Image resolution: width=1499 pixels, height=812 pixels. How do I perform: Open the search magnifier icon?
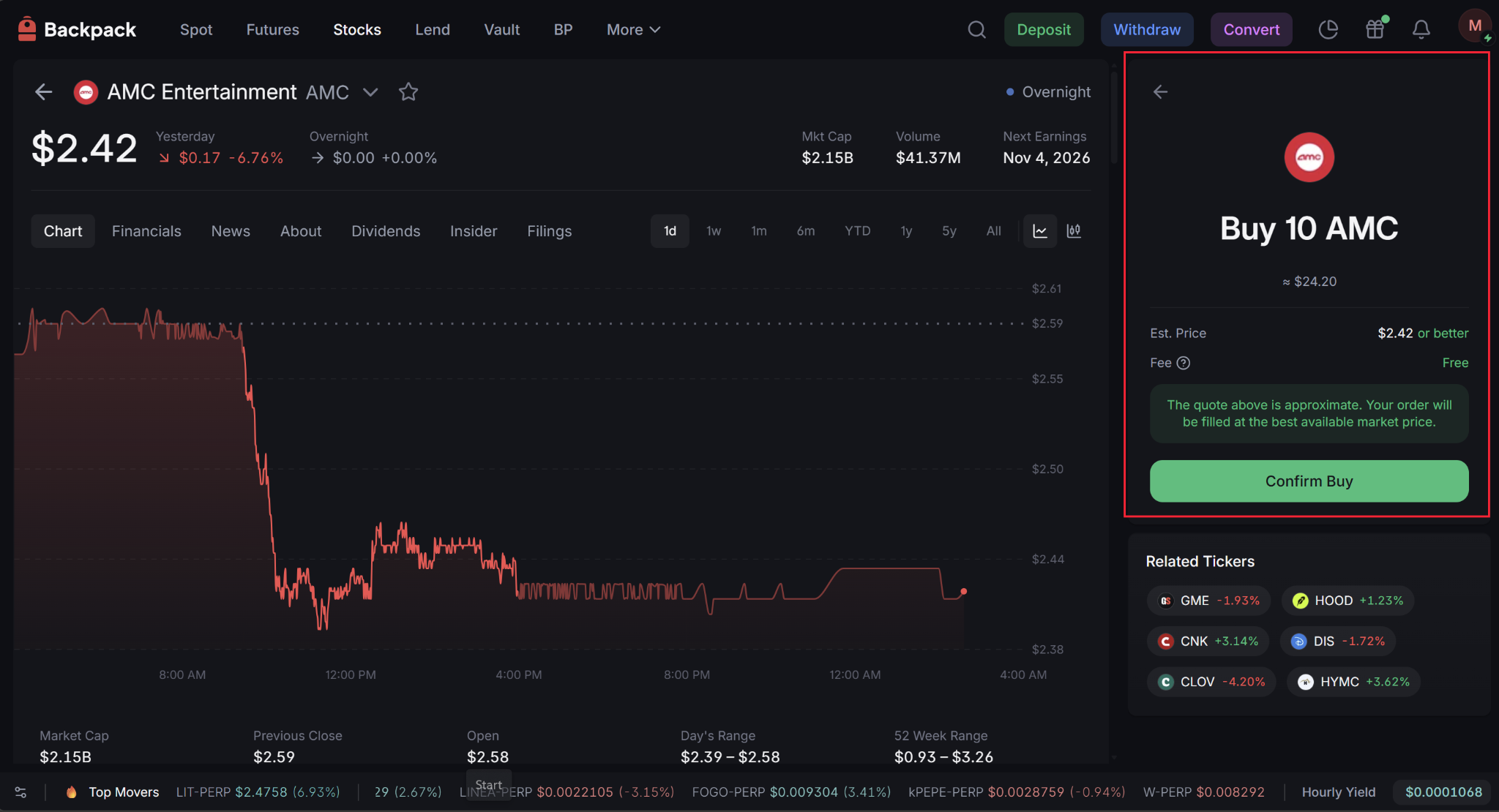point(976,29)
